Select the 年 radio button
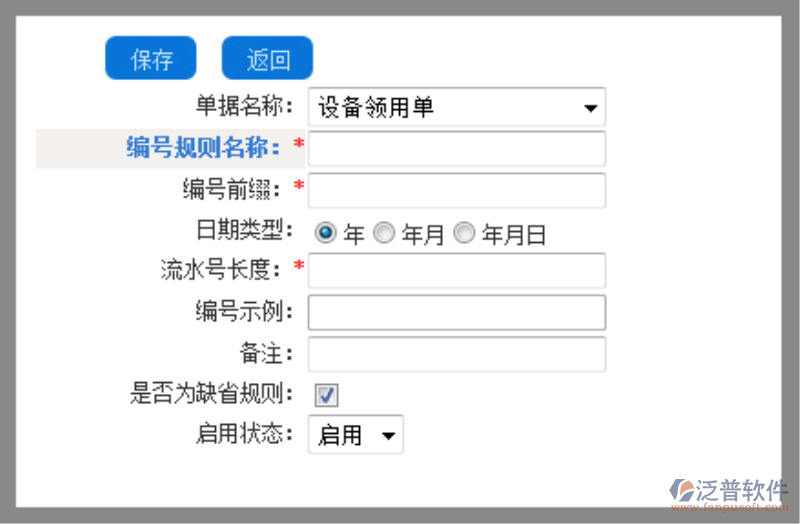Viewport: 800px width, 524px height. [x=326, y=233]
